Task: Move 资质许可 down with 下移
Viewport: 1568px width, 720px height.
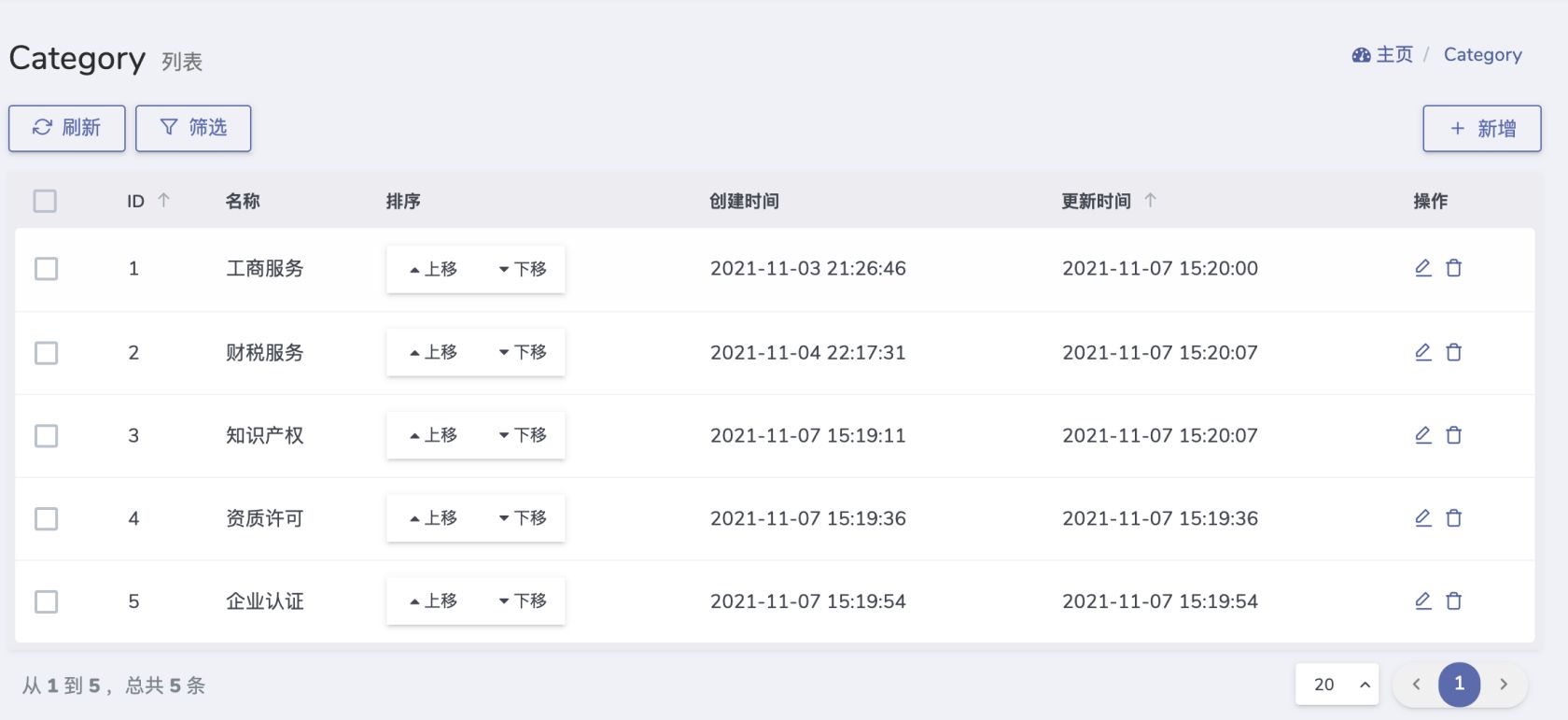Action: point(522,518)
